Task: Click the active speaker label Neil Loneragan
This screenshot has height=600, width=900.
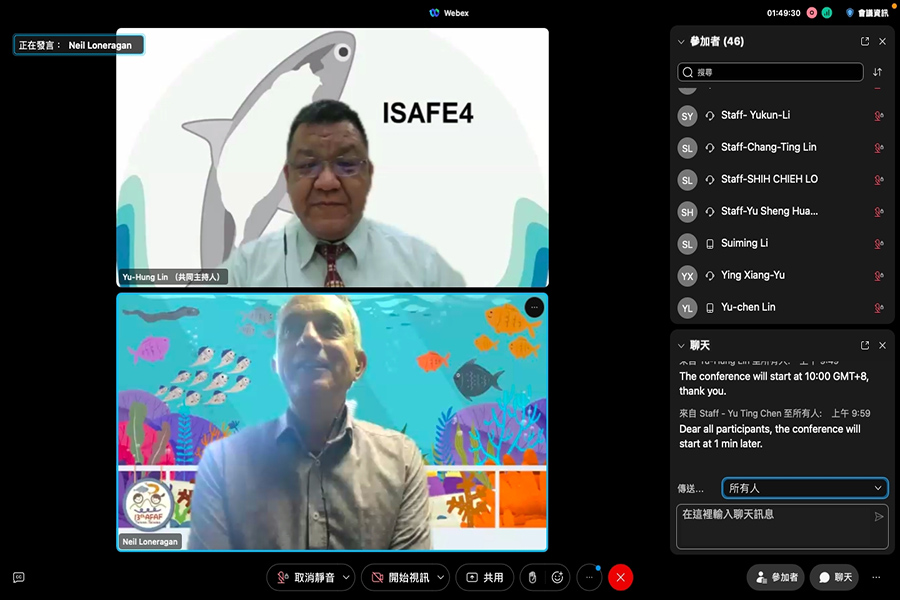Action: pos(79,45)
